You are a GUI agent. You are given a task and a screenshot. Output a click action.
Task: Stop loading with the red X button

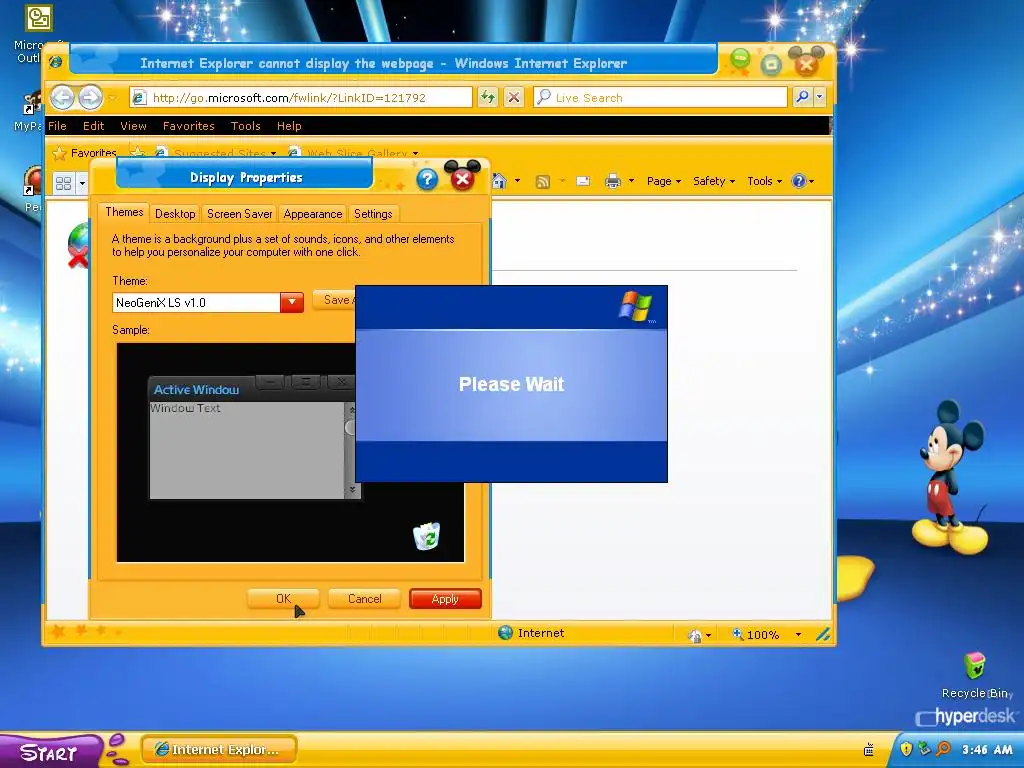514,98
